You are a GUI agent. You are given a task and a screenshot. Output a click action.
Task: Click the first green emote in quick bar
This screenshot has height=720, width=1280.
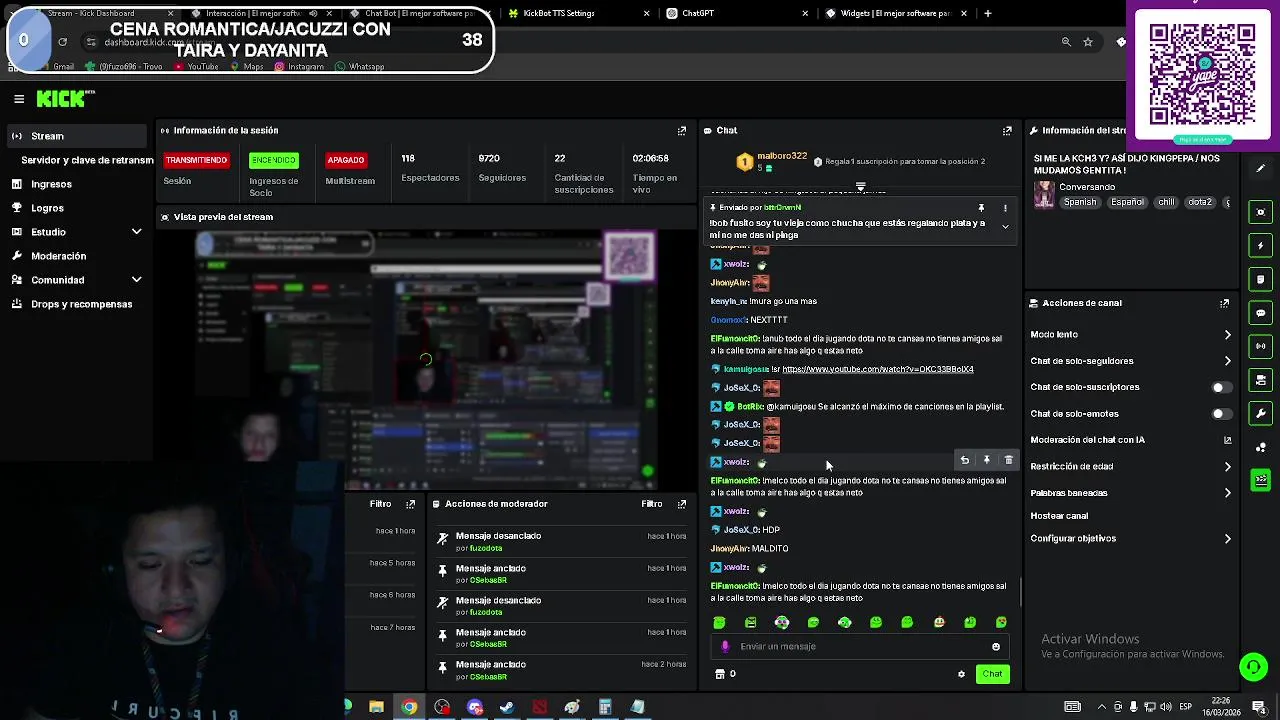coord(719,622)
